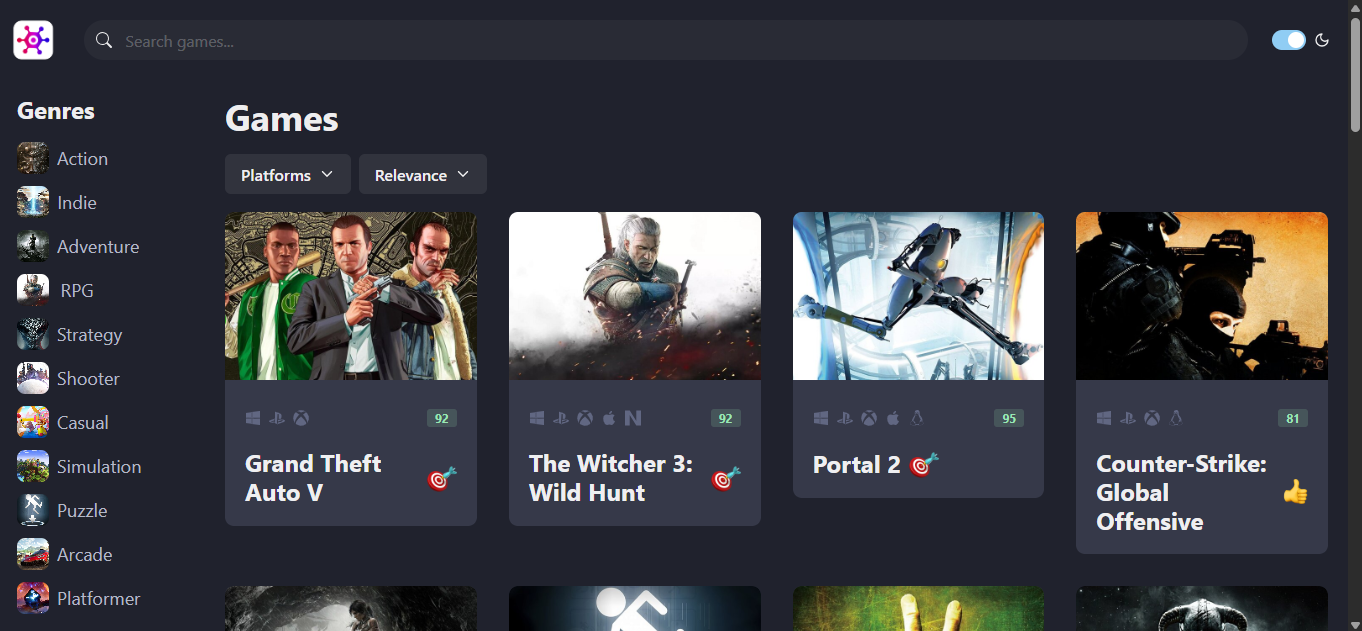Click PlayStation icon on Counter-Strike card

(1128, 418)
